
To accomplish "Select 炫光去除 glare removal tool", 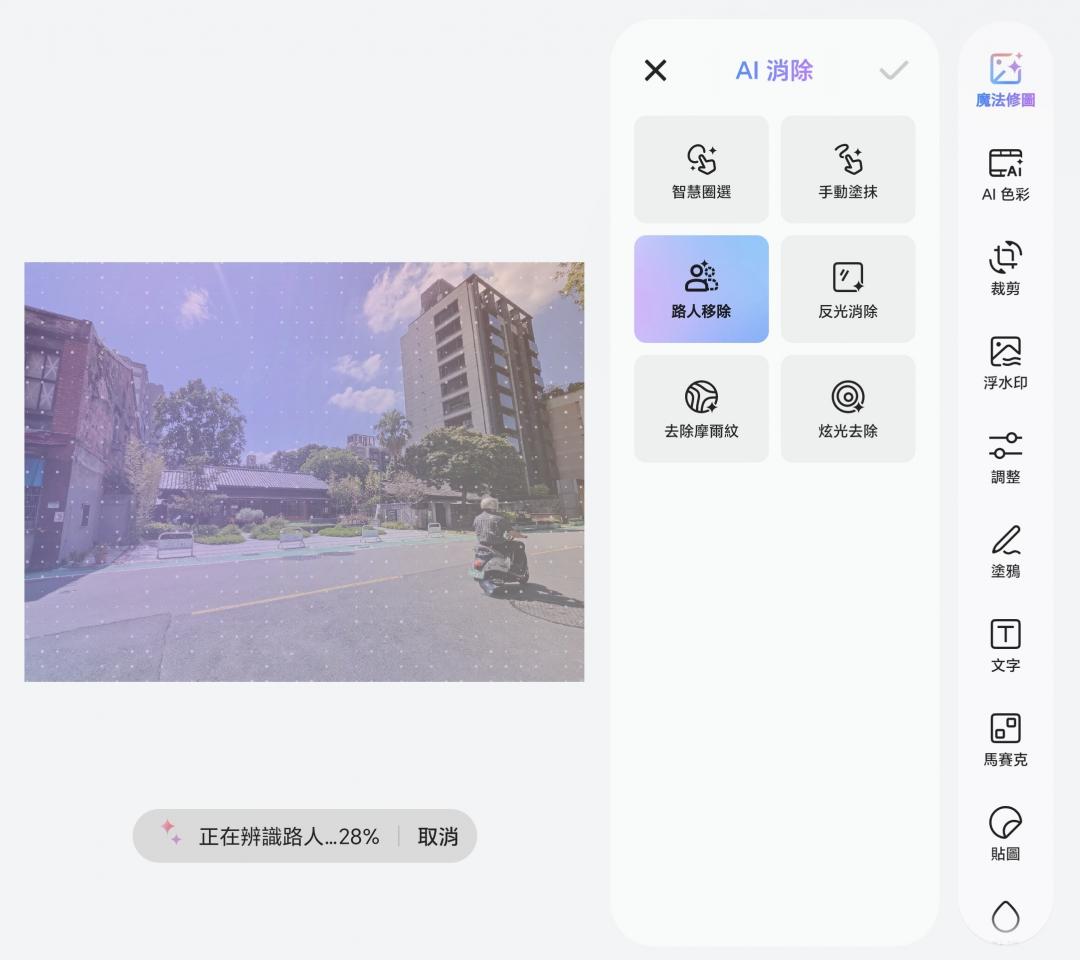I will (x=848, y=409).
